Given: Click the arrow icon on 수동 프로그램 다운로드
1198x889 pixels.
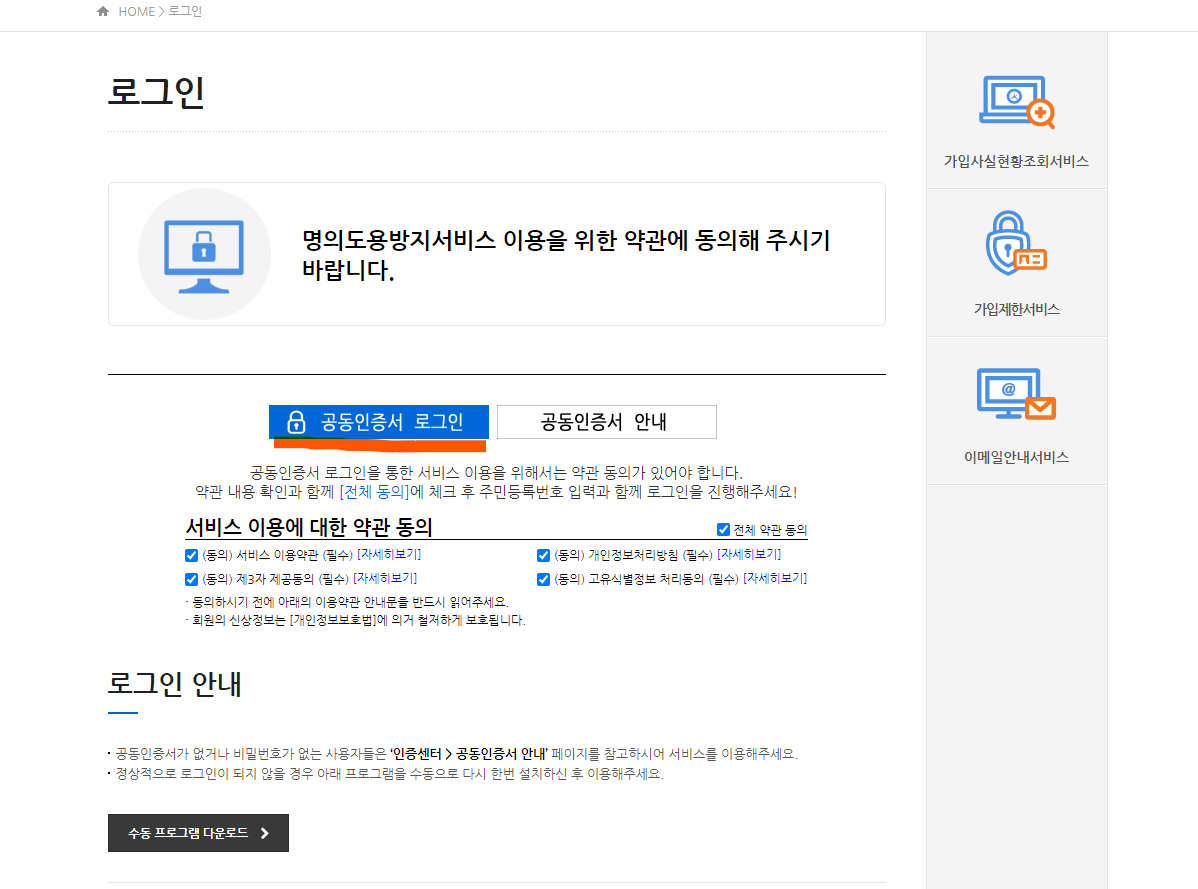Looking at the screenshot, I should coord(266,832).
